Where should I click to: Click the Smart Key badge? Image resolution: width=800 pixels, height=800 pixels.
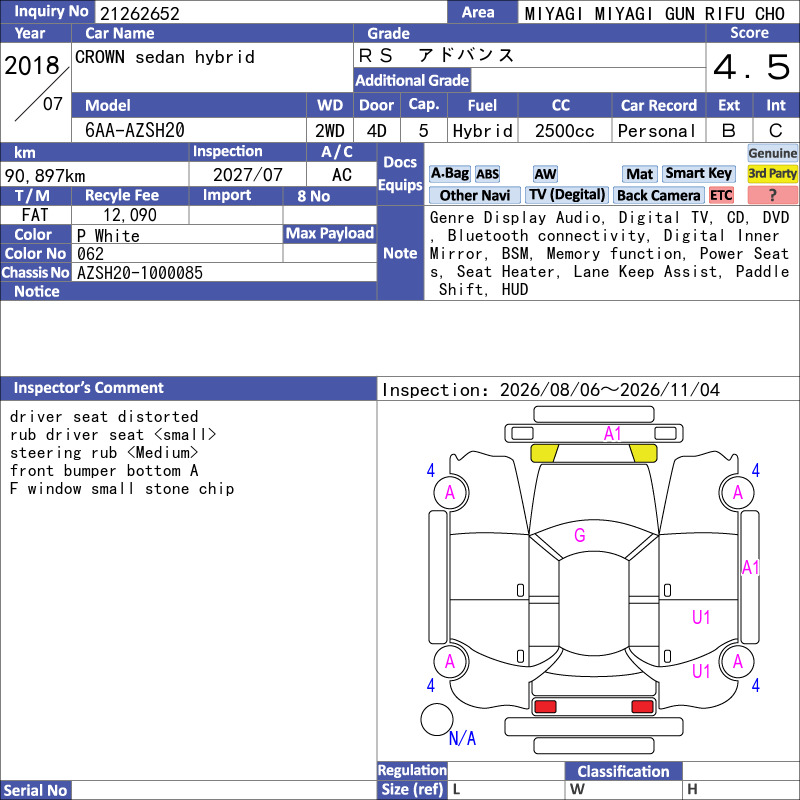click(x=698, y=174)
